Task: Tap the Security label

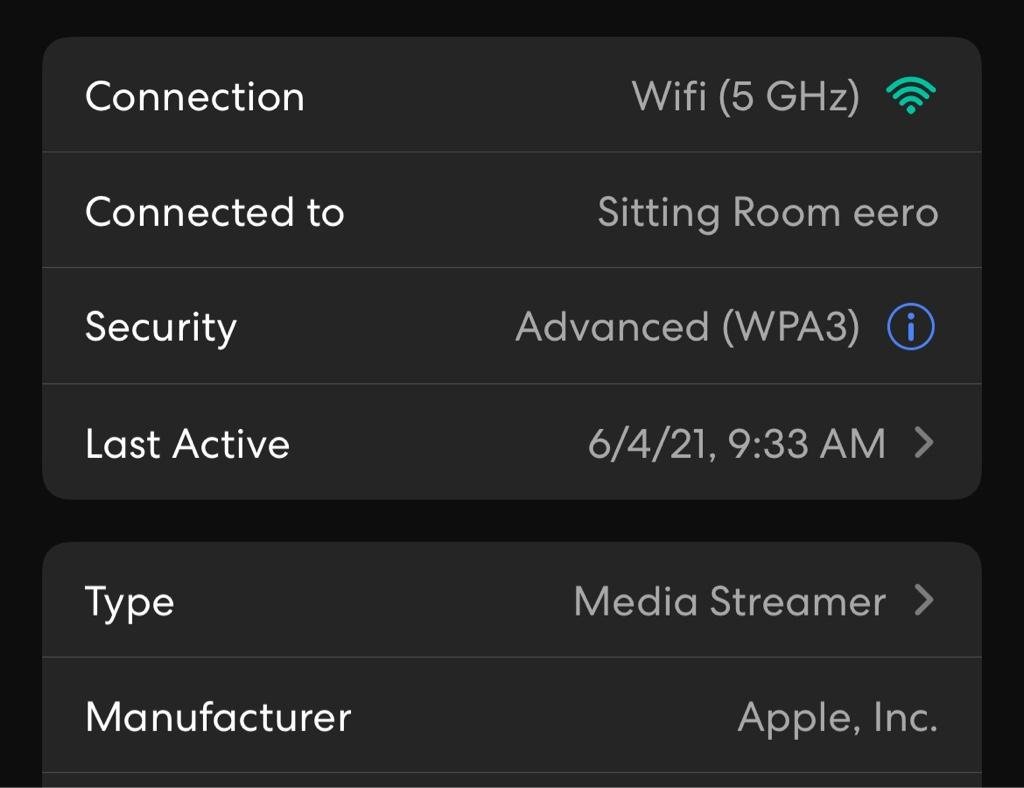Action: pyautogui.click(x=160, y=328)
